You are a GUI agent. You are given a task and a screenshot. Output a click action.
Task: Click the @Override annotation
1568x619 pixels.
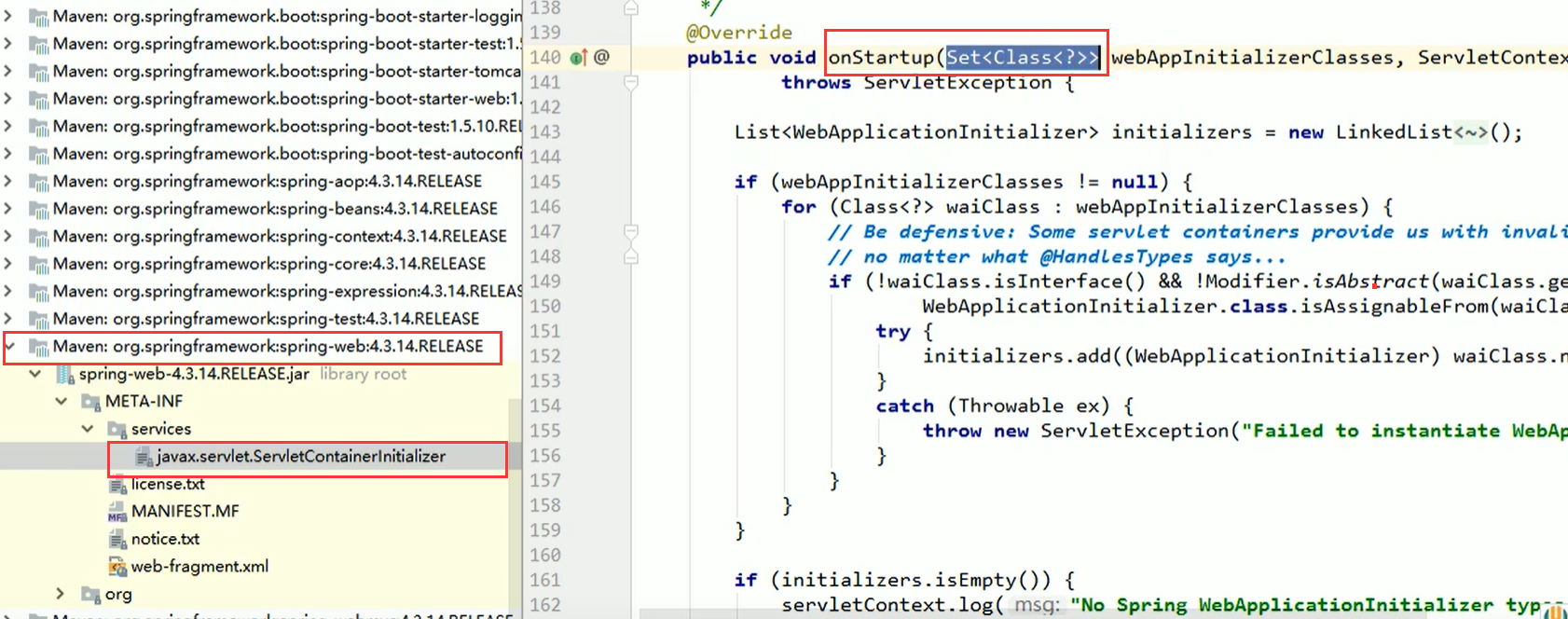point(739,33)
